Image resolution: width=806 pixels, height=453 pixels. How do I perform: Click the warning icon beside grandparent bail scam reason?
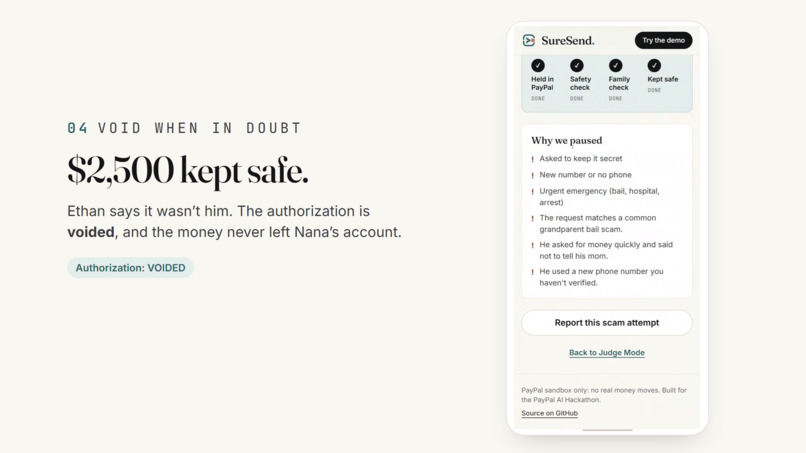[x=533, y=219]
